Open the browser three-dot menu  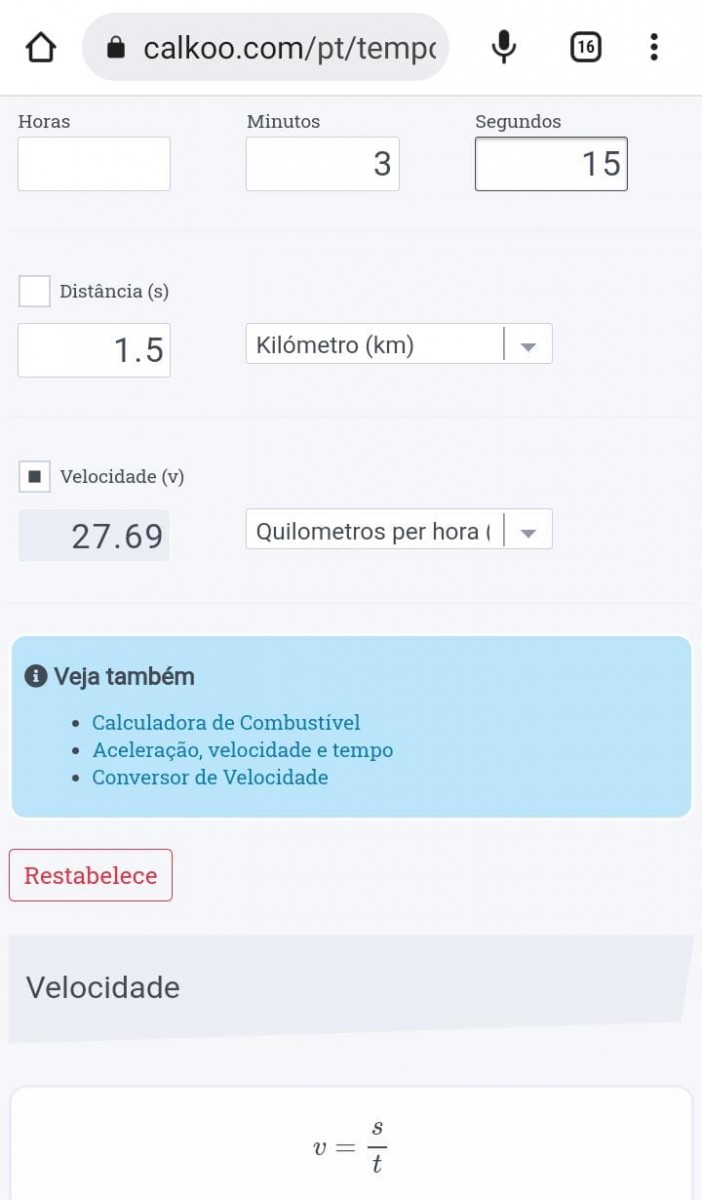(x=653, y=47)
